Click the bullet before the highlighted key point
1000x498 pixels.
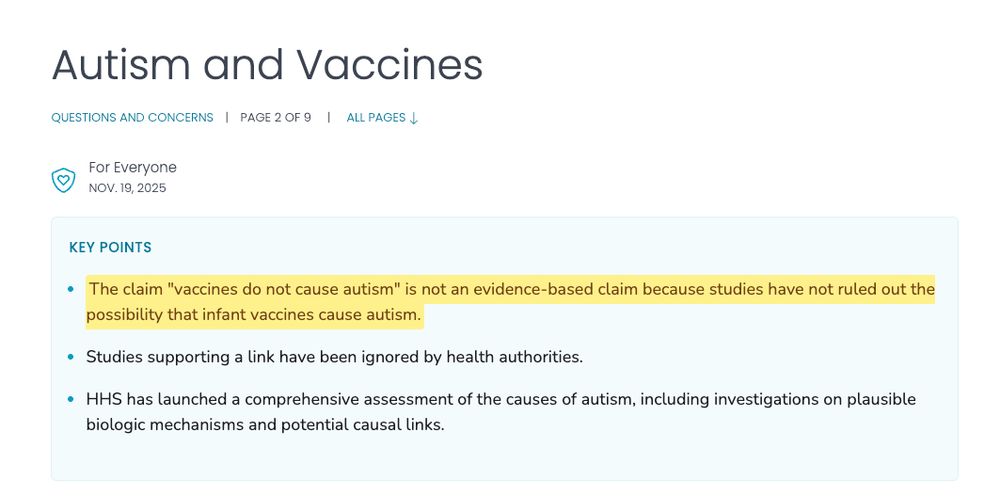click(x=71, y=290)
